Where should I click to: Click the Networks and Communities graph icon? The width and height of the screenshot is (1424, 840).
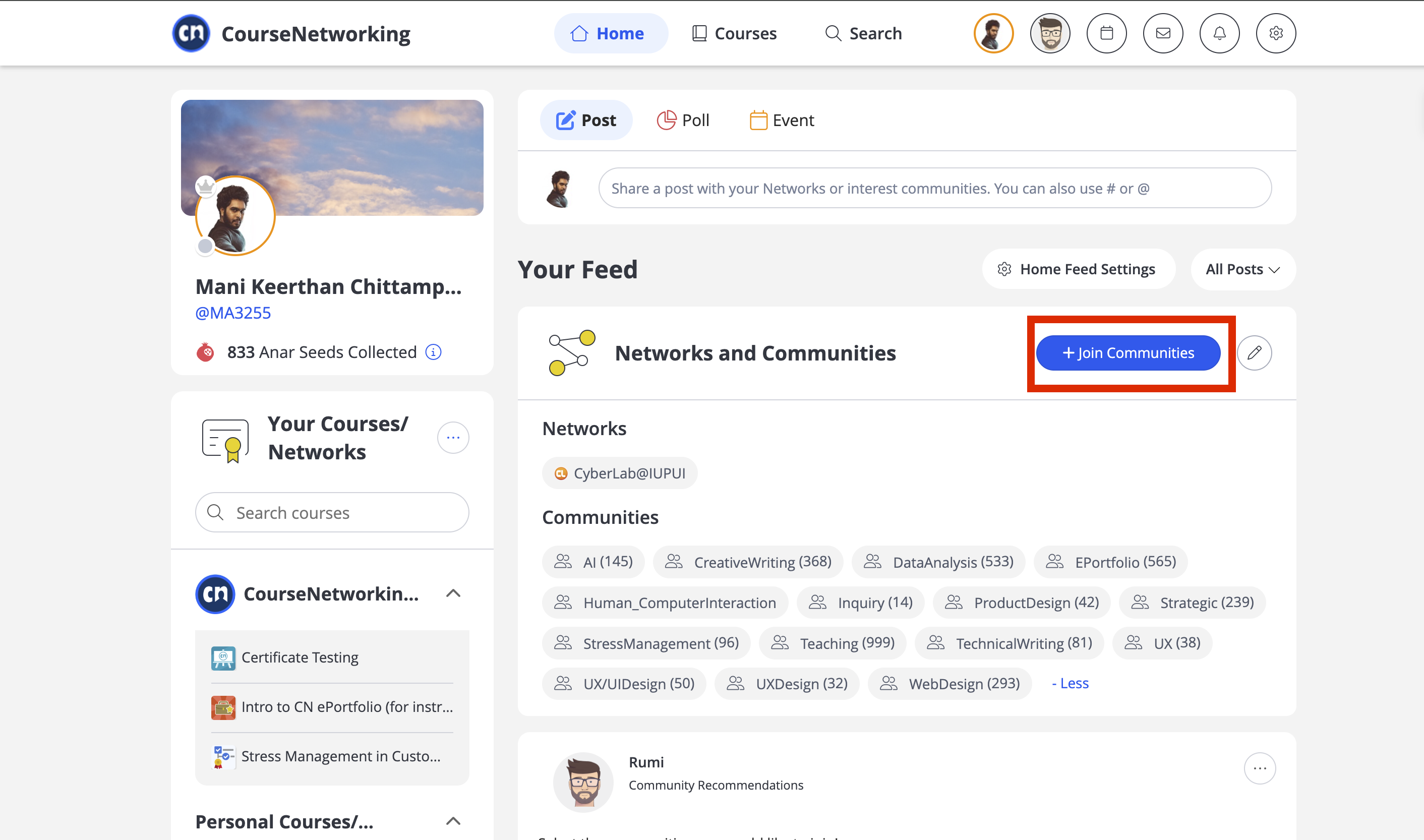click(x=572, y=352)
